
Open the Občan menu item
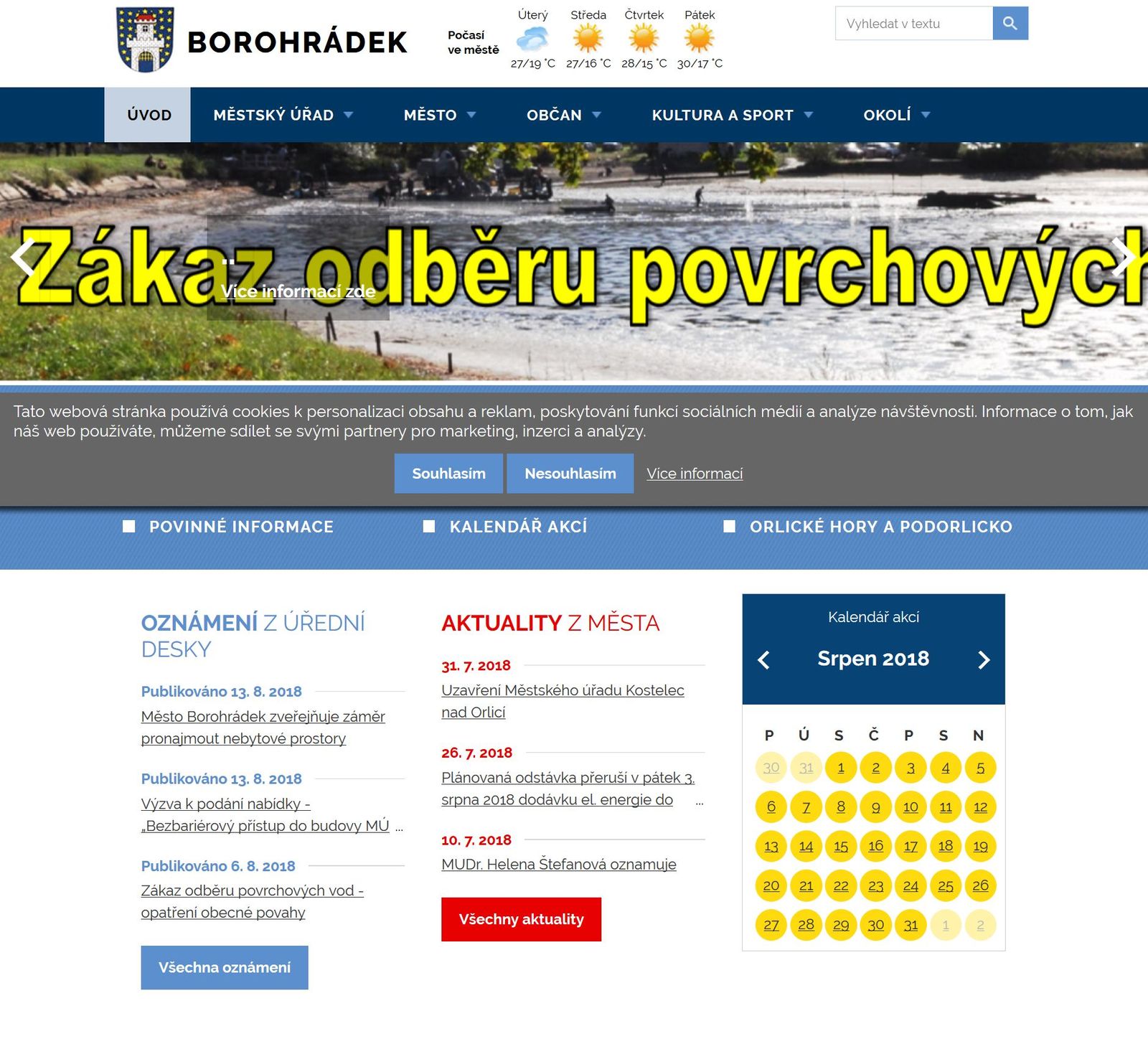[x=554, y=115]
